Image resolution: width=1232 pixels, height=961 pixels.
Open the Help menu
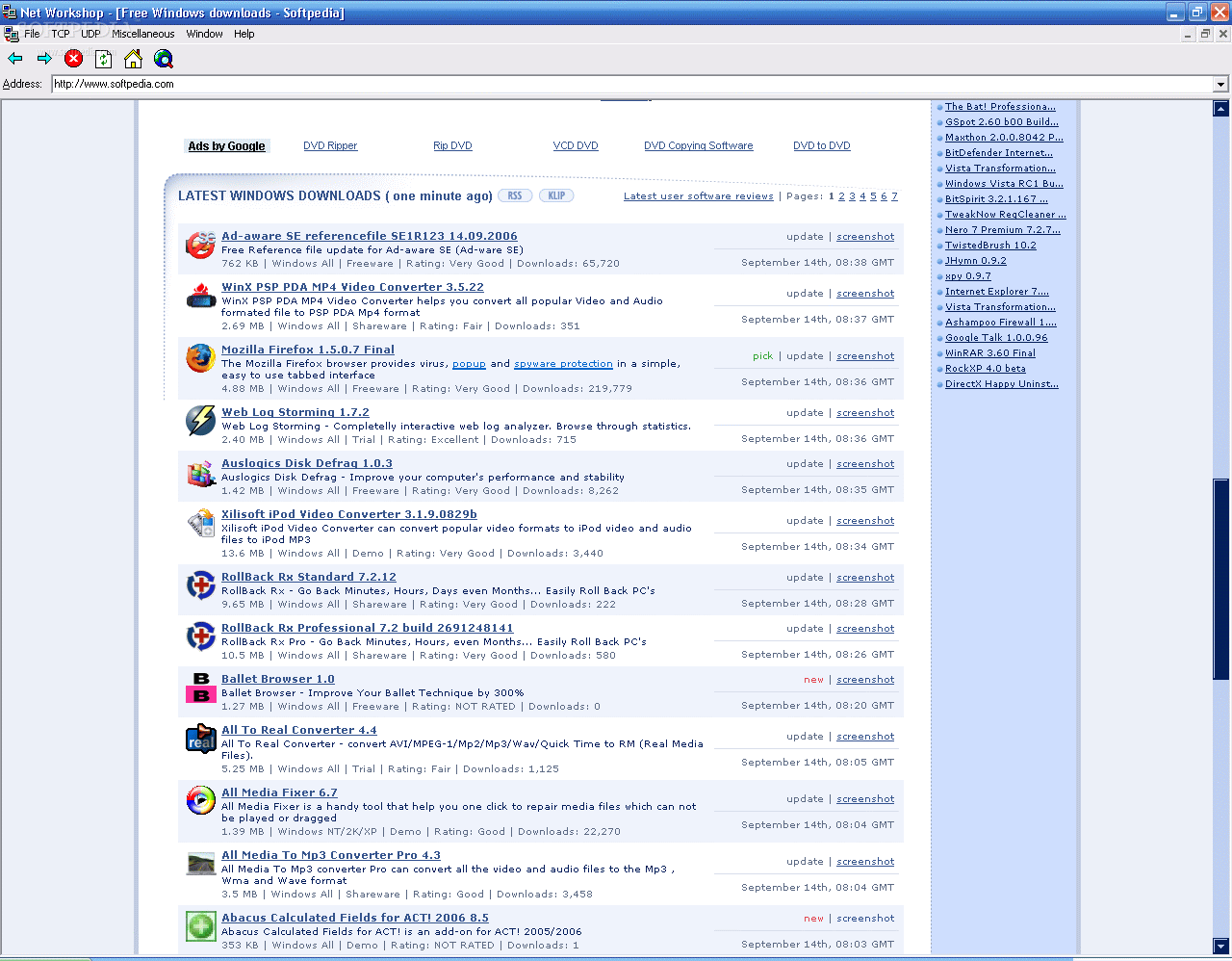pyautogui.click(x=244, y=34)
